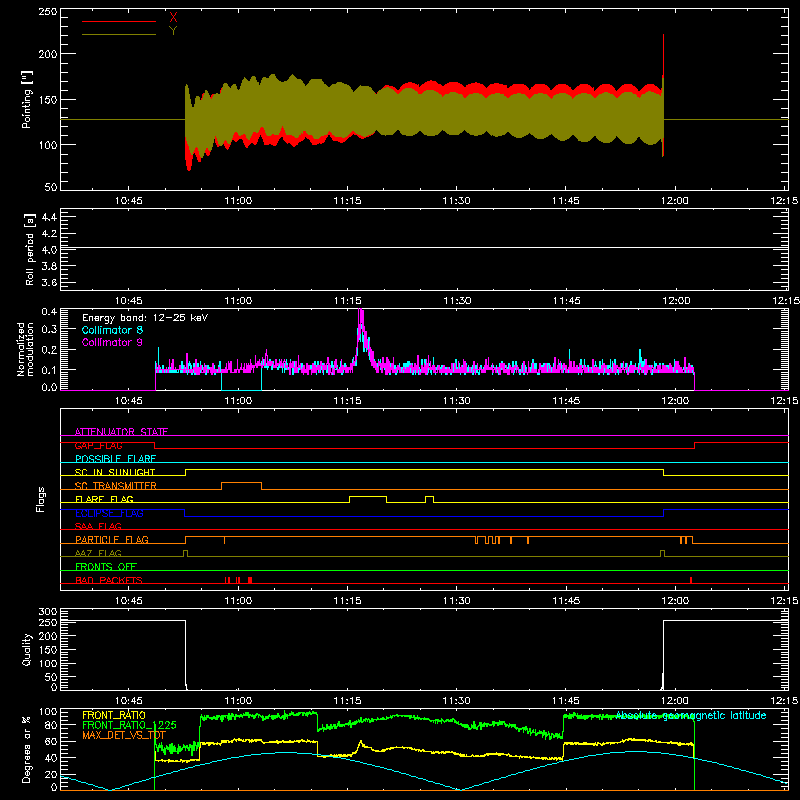Select the 'X' legend label

click(x=173, y=17)
